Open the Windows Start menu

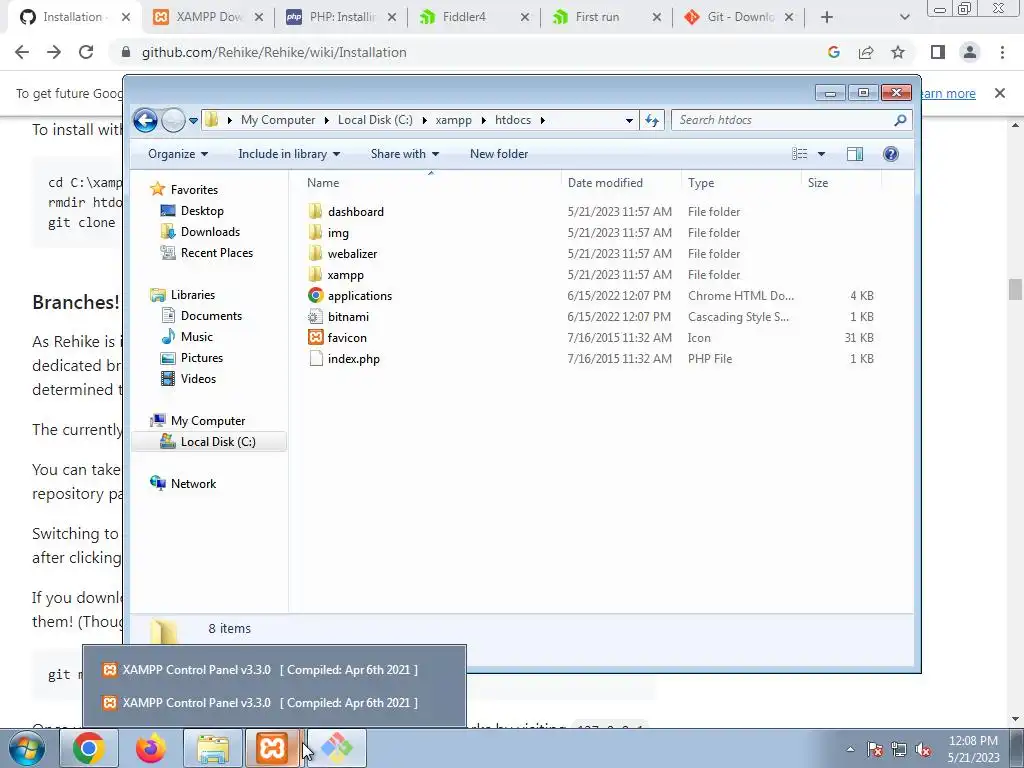coord(26,749)
